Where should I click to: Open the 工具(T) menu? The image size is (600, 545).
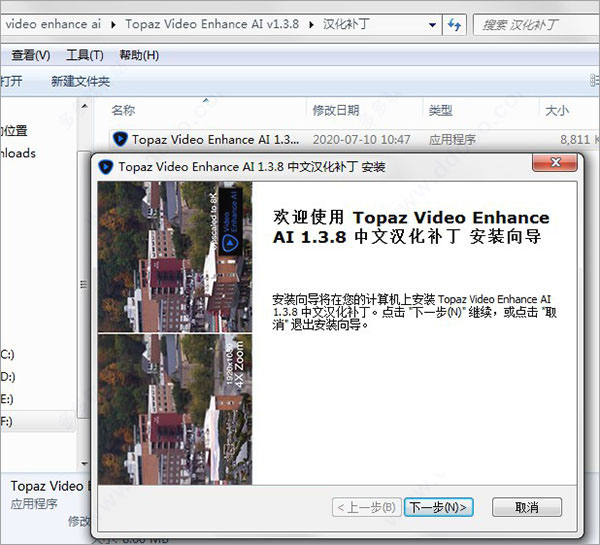(x=85, y=55)
